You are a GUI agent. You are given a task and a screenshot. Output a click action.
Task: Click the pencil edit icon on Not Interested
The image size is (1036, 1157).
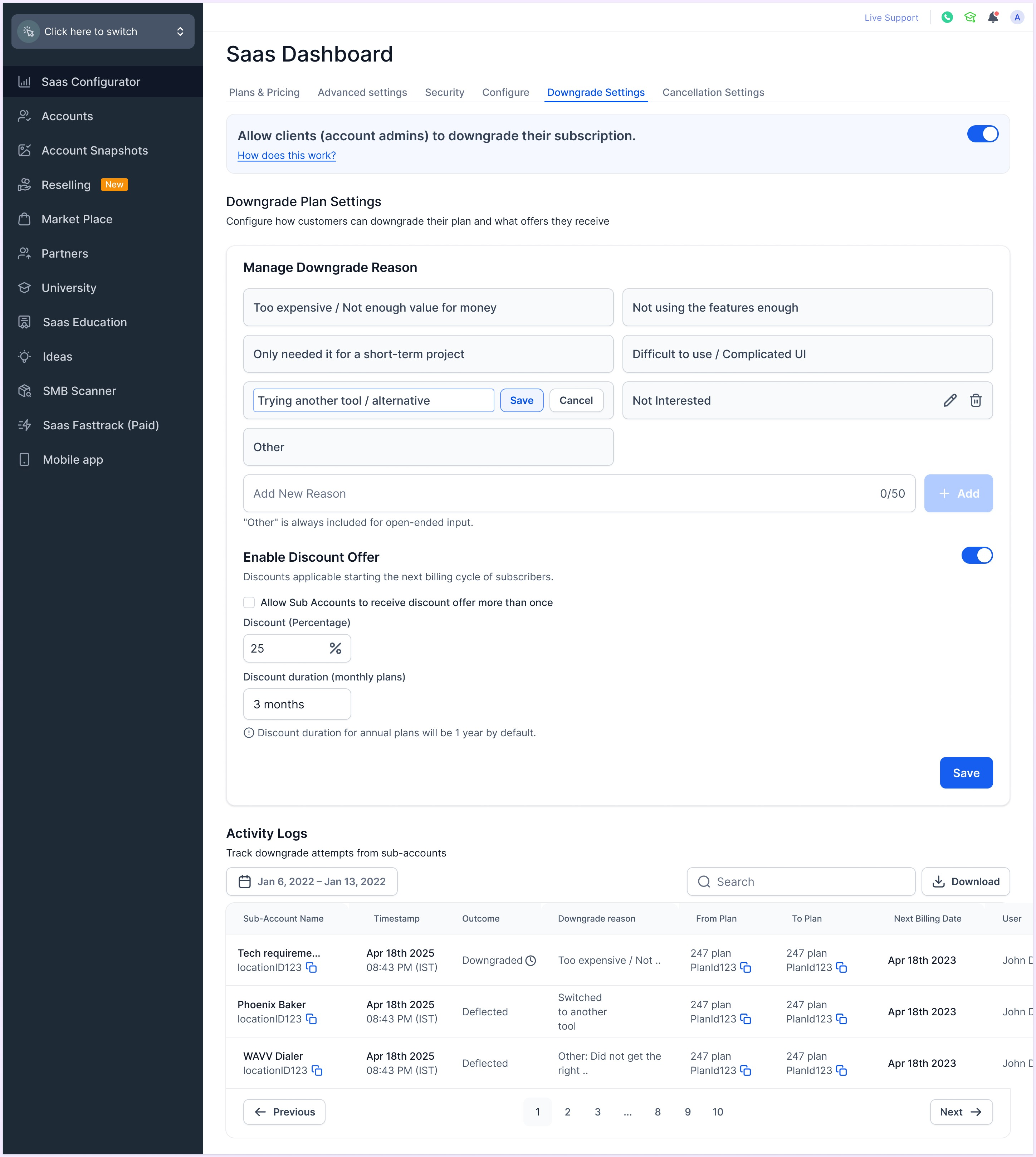(949, 400)
